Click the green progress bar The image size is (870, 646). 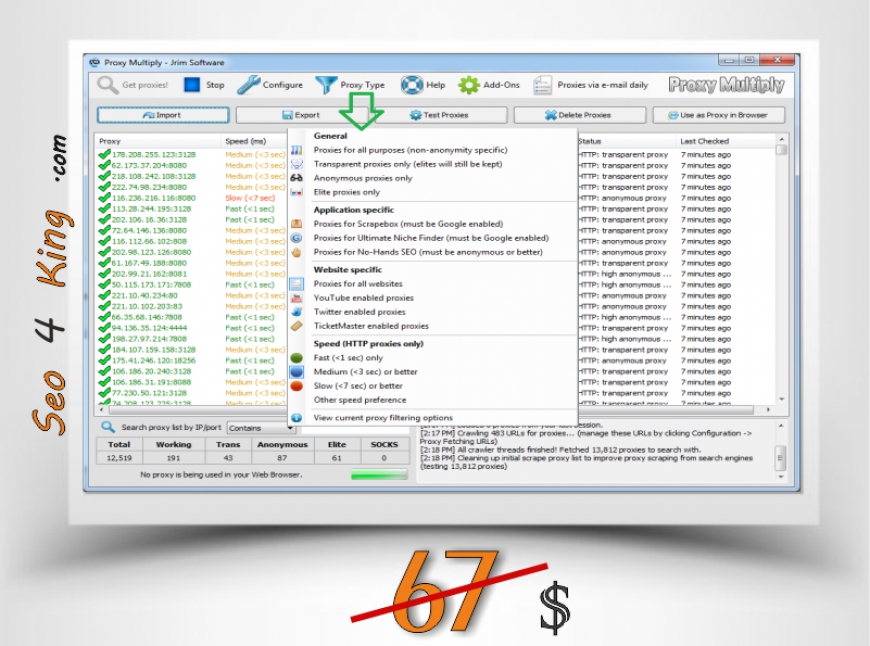coord(379,475)
